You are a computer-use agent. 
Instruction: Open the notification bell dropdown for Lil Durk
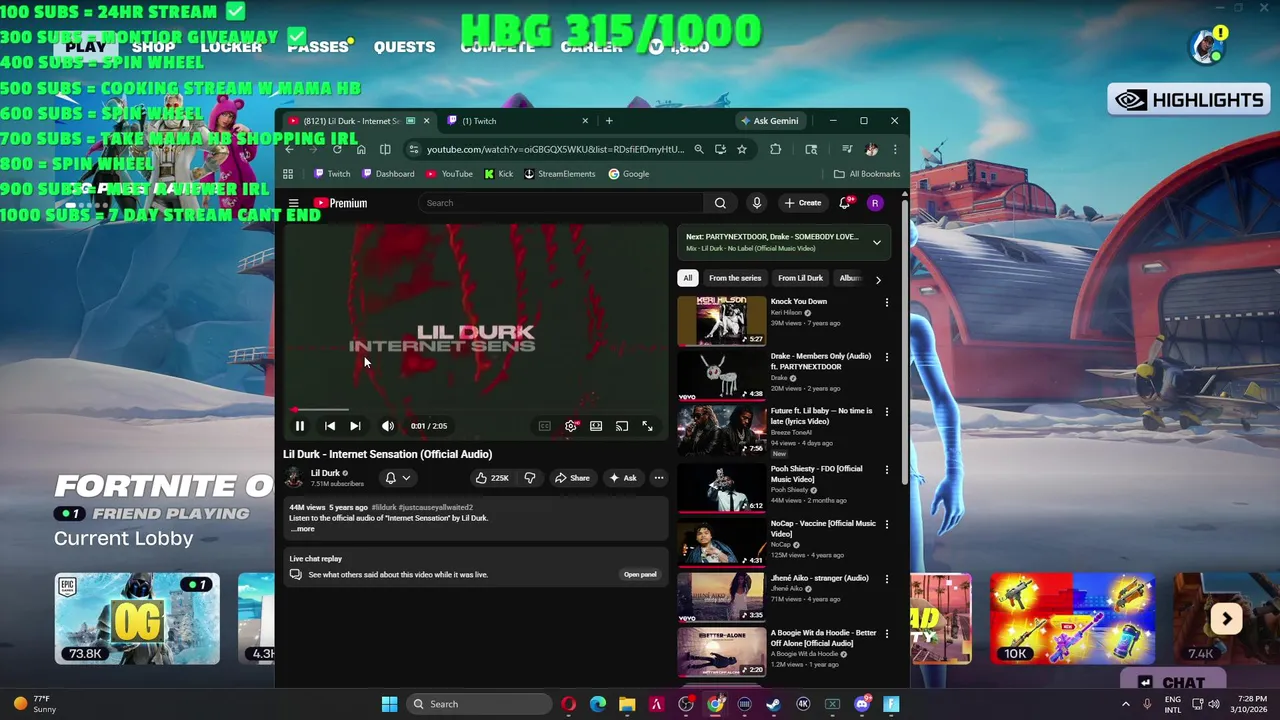(x=398, y=478)
